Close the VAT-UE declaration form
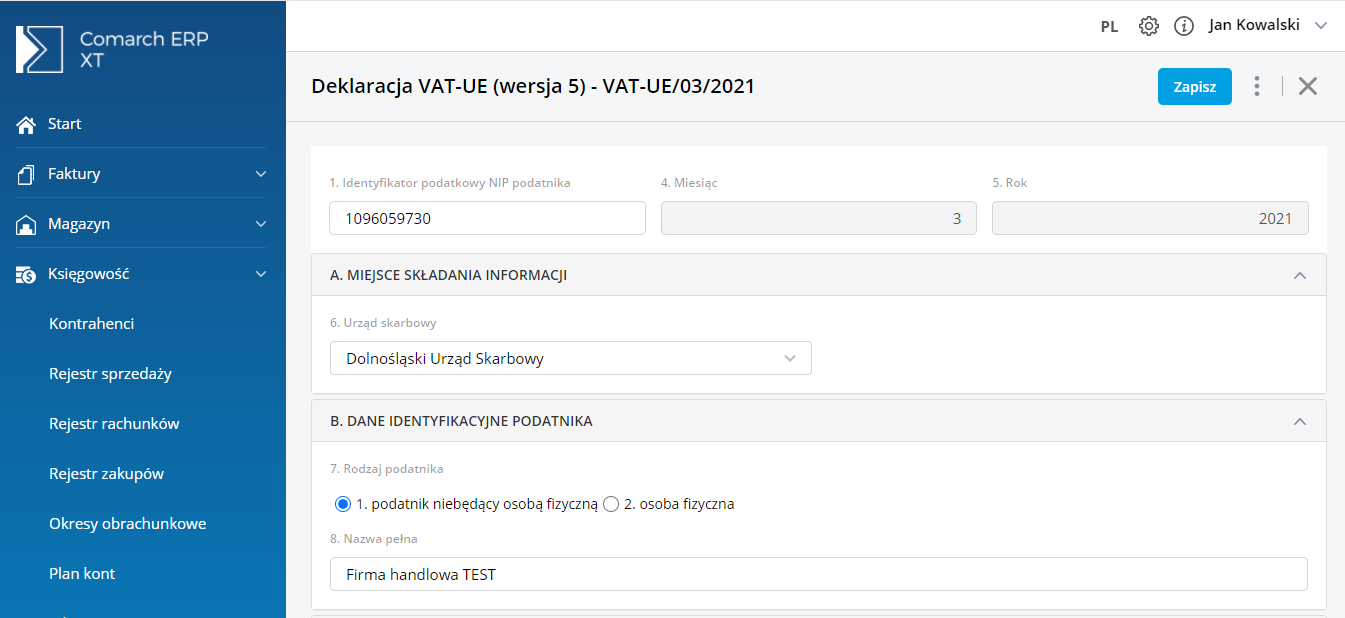Viewport: 1345px width, 618px height. click(1308, 86)
